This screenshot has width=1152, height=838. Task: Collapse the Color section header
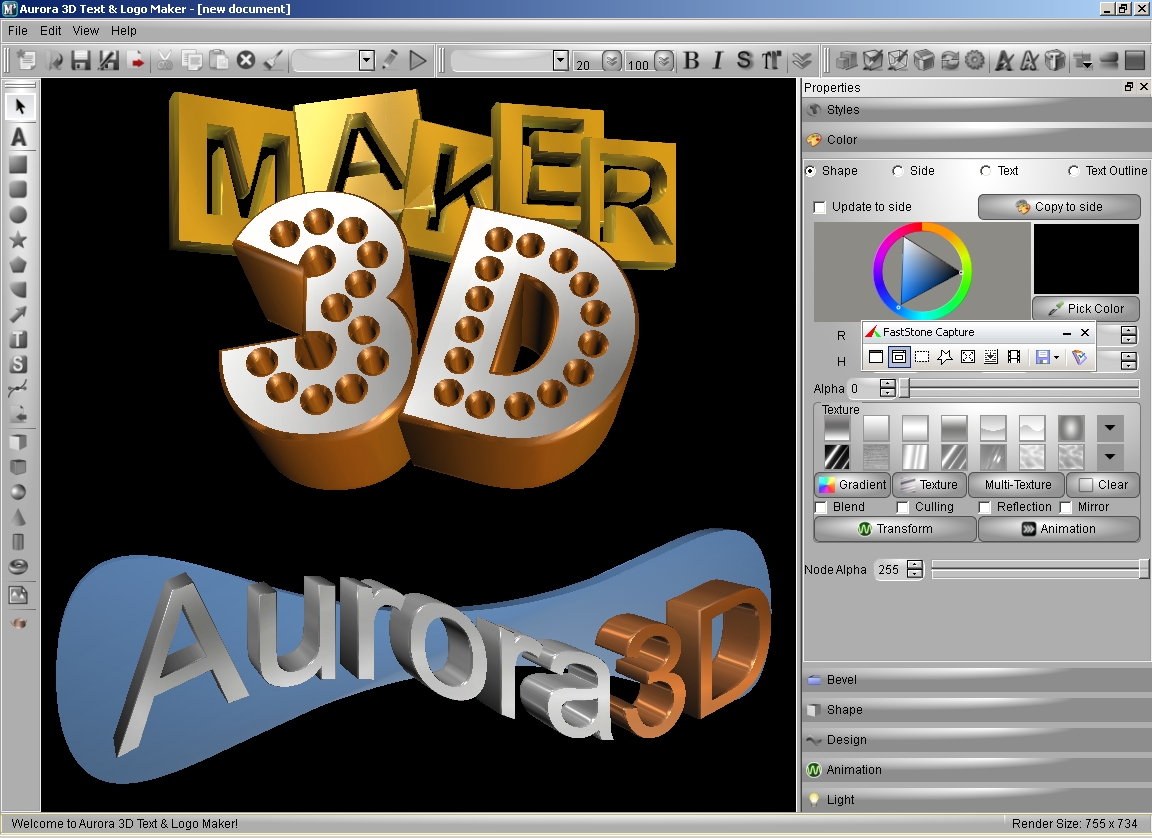[976, 140]
